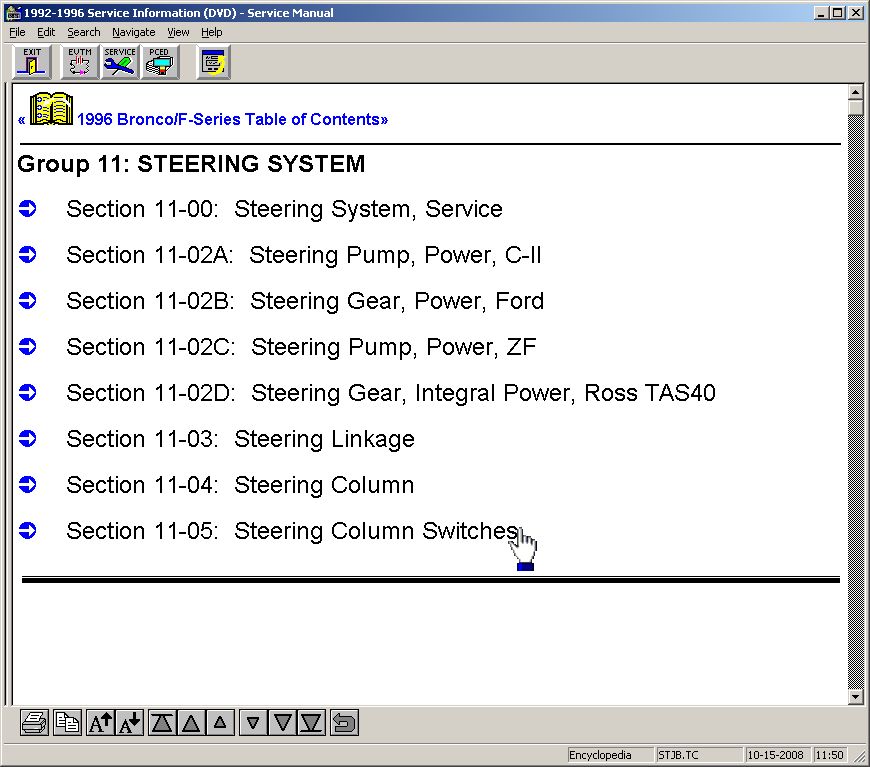870x767 pixels.
Task: Click the Group 11: STEERING SYSTEM heading
Action: (x=191, y=164)
